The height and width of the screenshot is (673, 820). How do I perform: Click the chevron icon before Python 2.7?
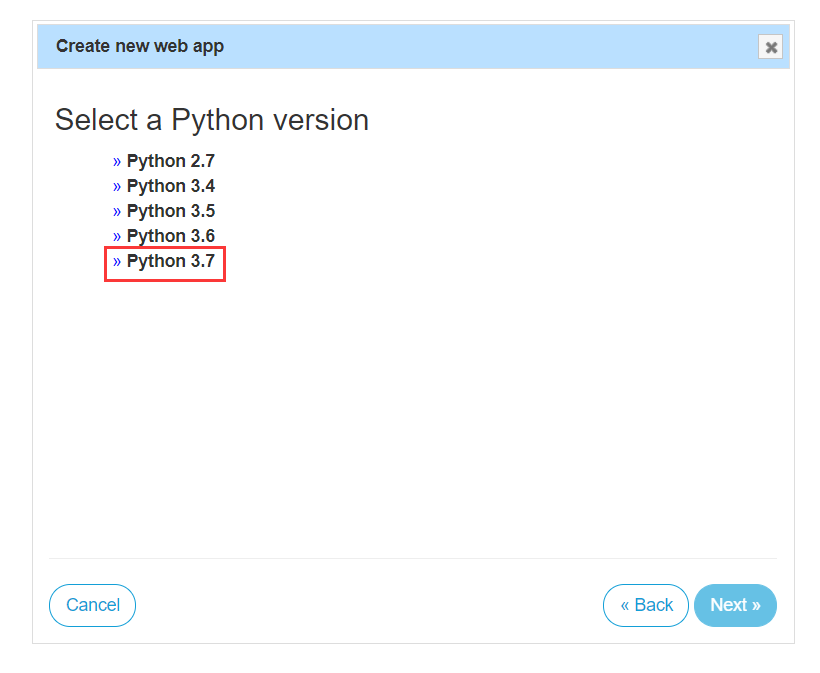click(x=116, y=161)
